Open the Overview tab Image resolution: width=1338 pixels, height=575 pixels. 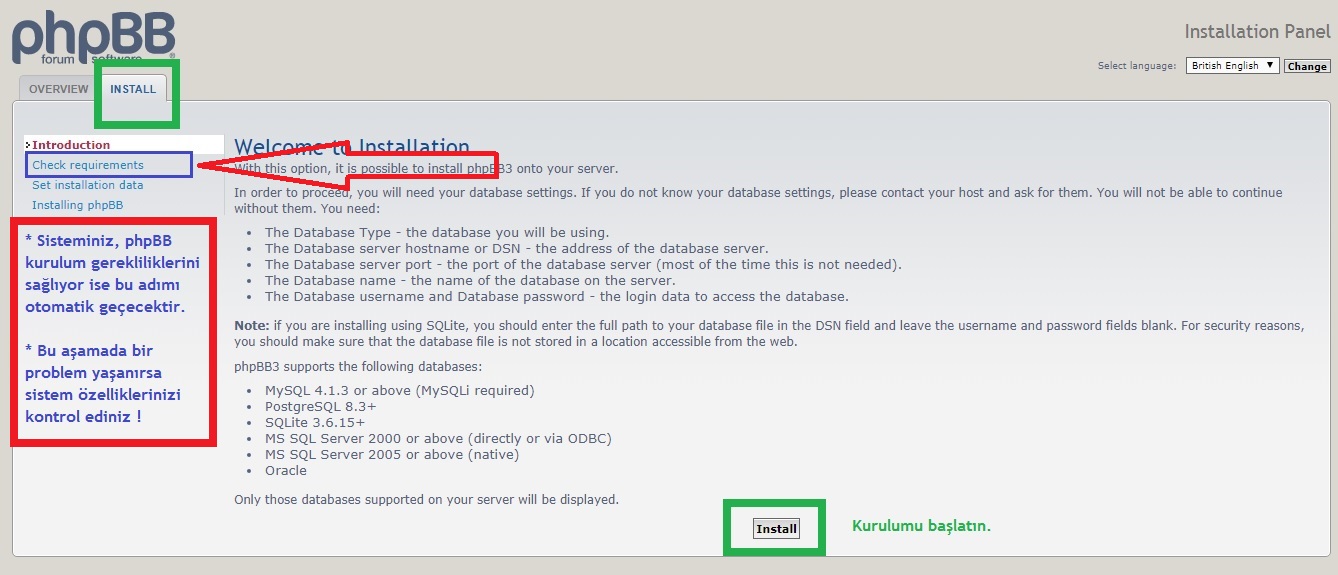58,89
